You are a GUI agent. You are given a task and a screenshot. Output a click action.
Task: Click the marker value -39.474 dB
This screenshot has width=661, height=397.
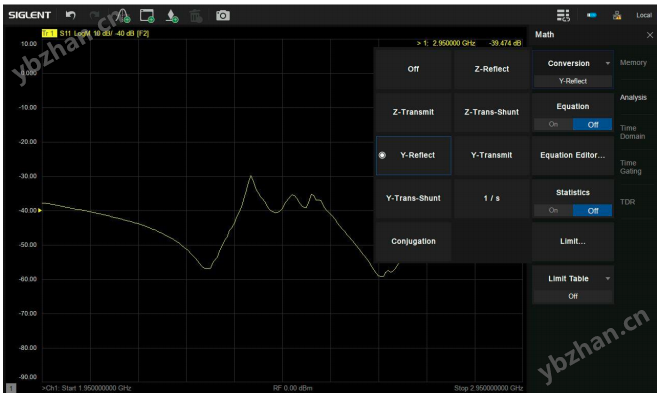tap(505, 43)
